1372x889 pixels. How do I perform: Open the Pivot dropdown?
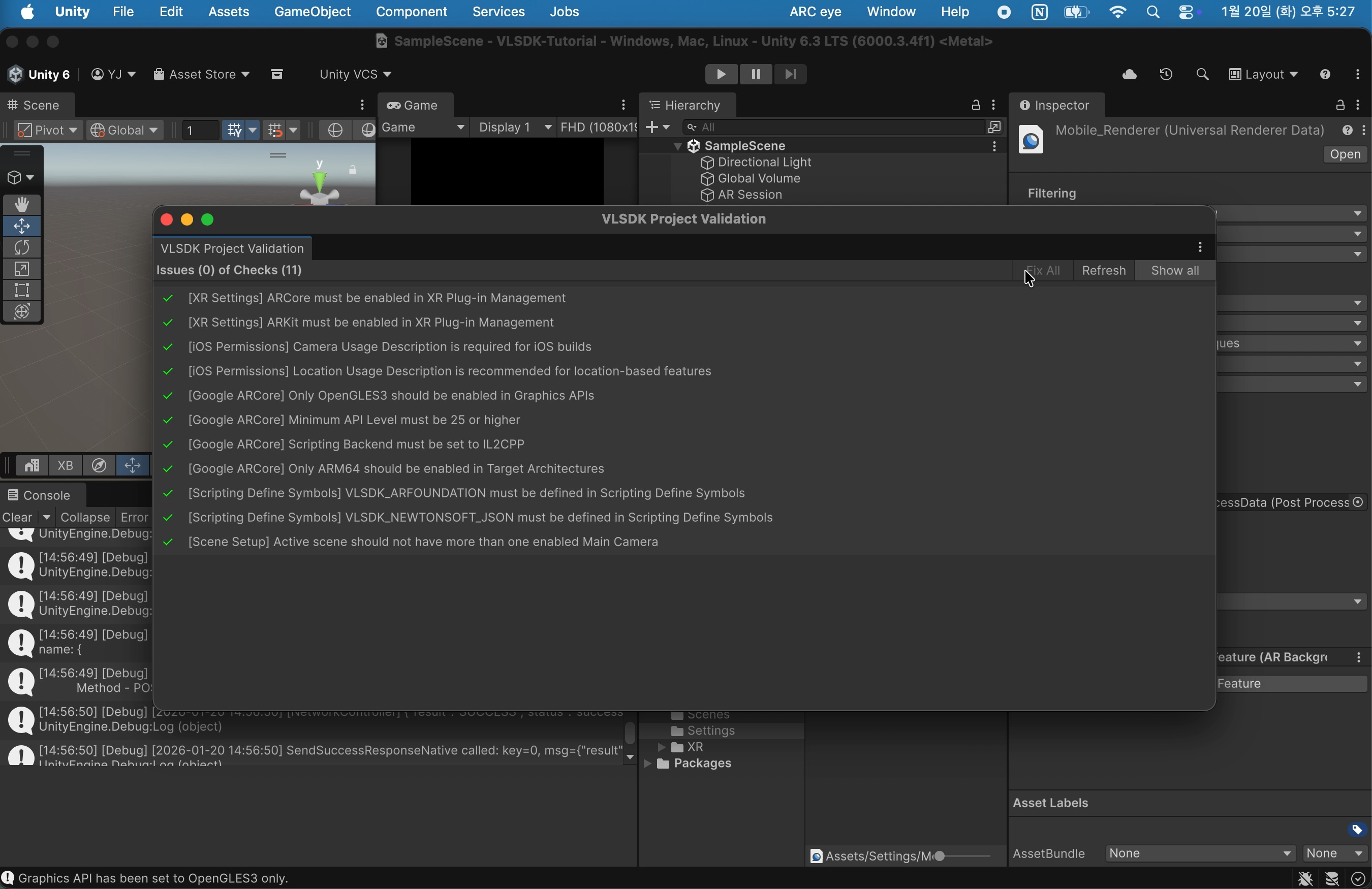47,131
